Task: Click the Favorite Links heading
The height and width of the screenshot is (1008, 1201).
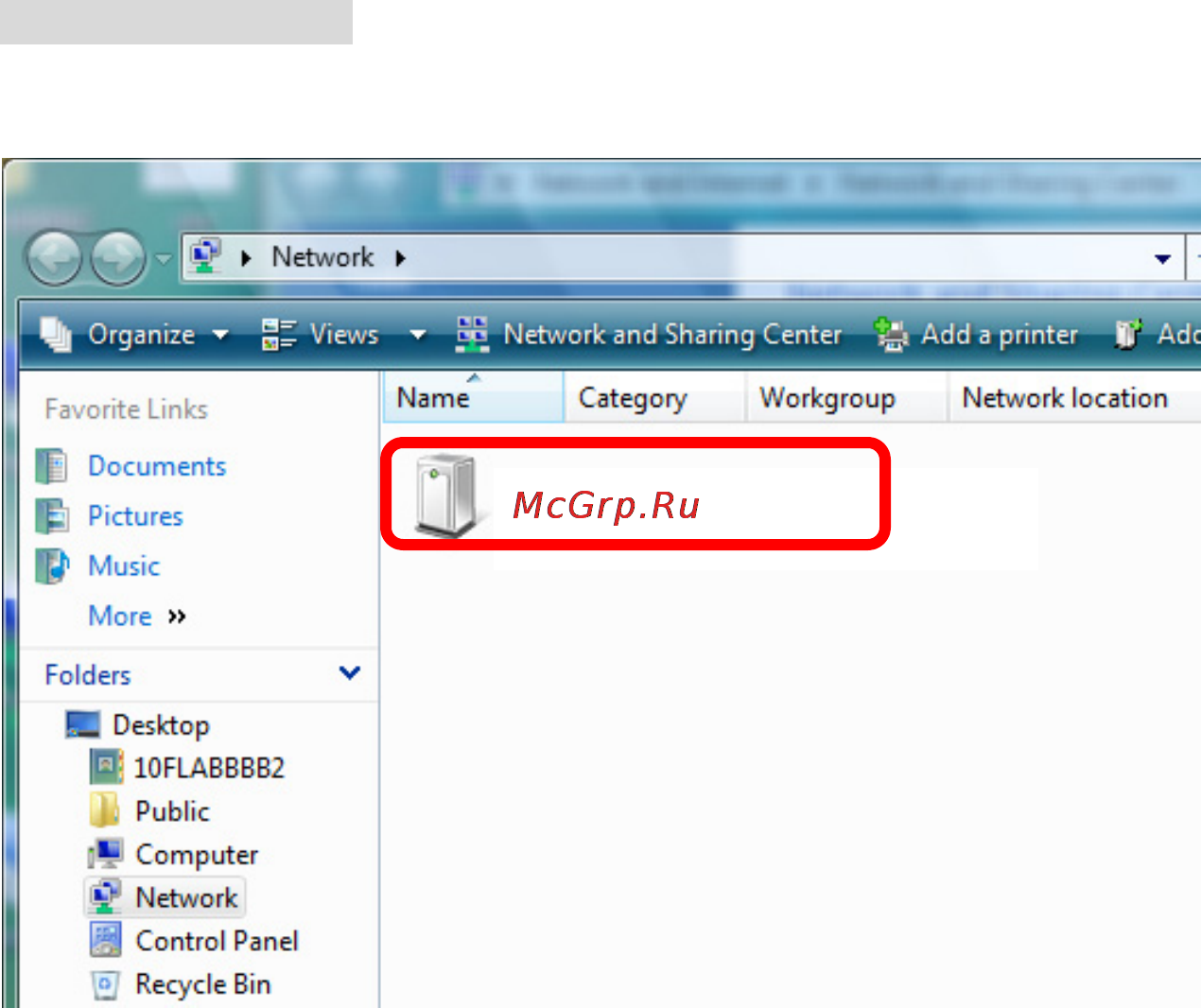Action: [x=126, y=409]
